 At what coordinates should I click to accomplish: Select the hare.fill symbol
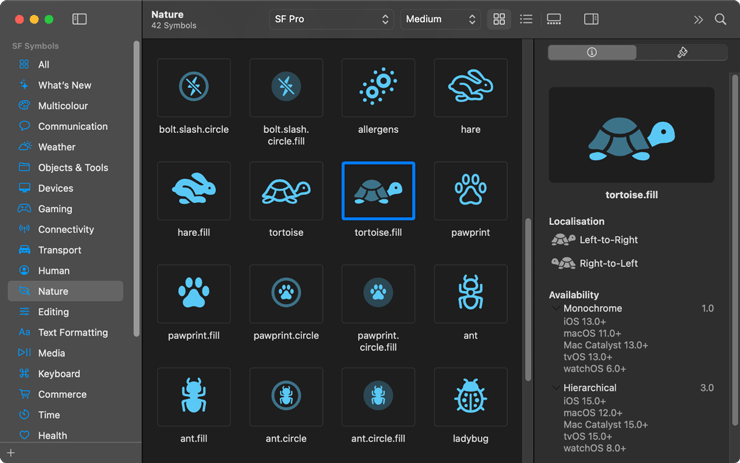[193, 191]
